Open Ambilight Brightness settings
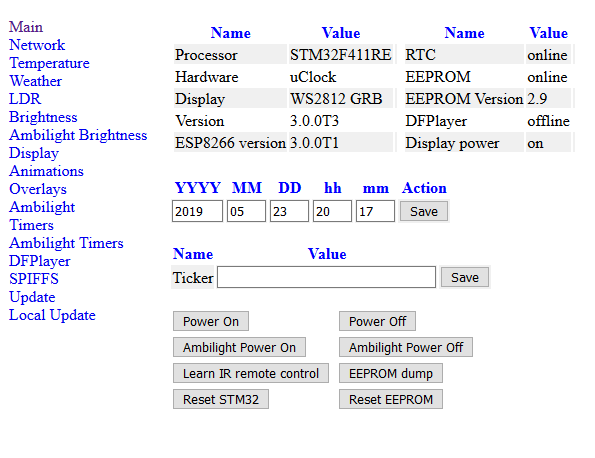The height and width of the screenshot is (458, 595). pos(78,135)
